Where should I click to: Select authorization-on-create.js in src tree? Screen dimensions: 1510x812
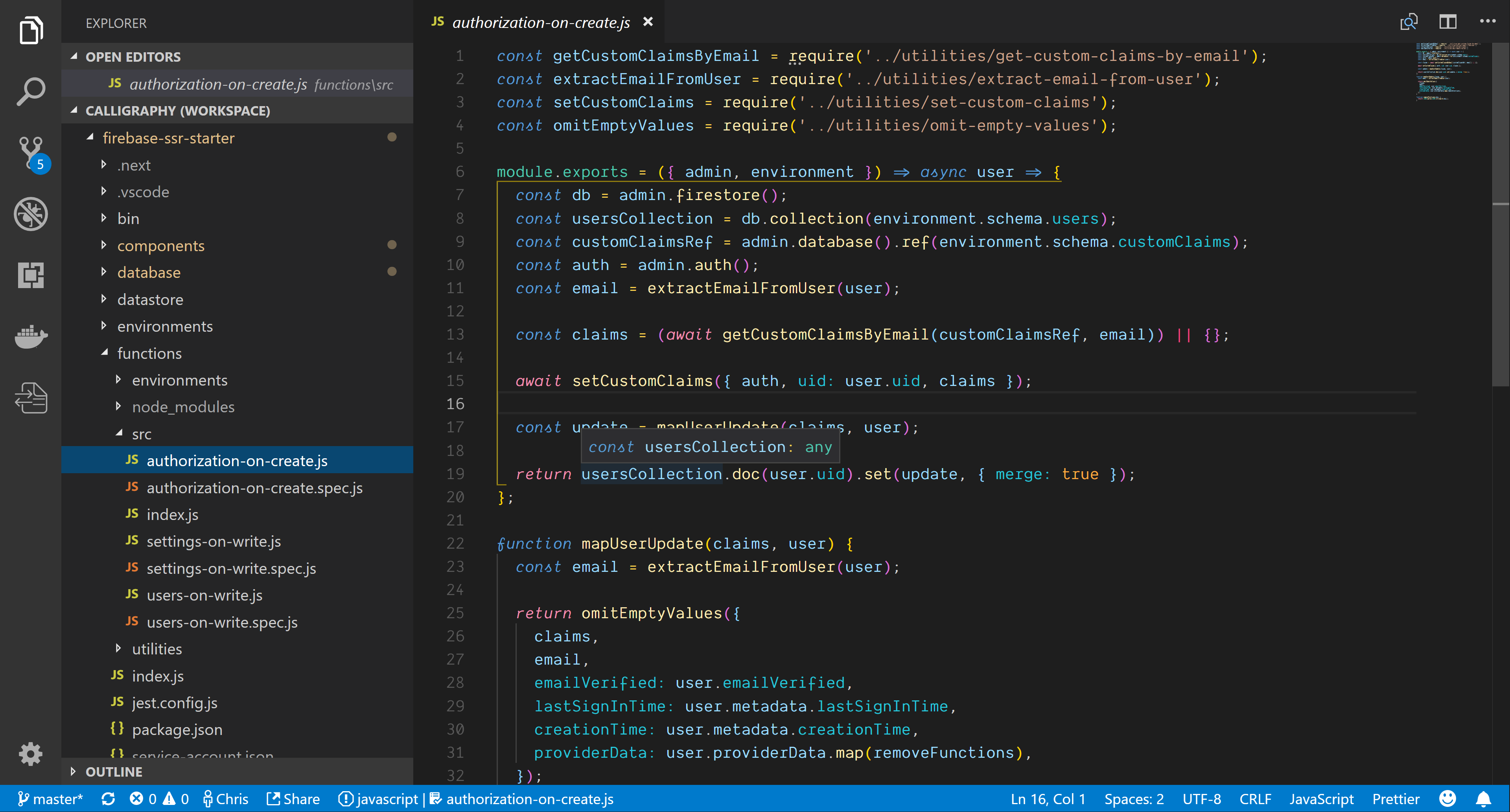pos(237,461)
